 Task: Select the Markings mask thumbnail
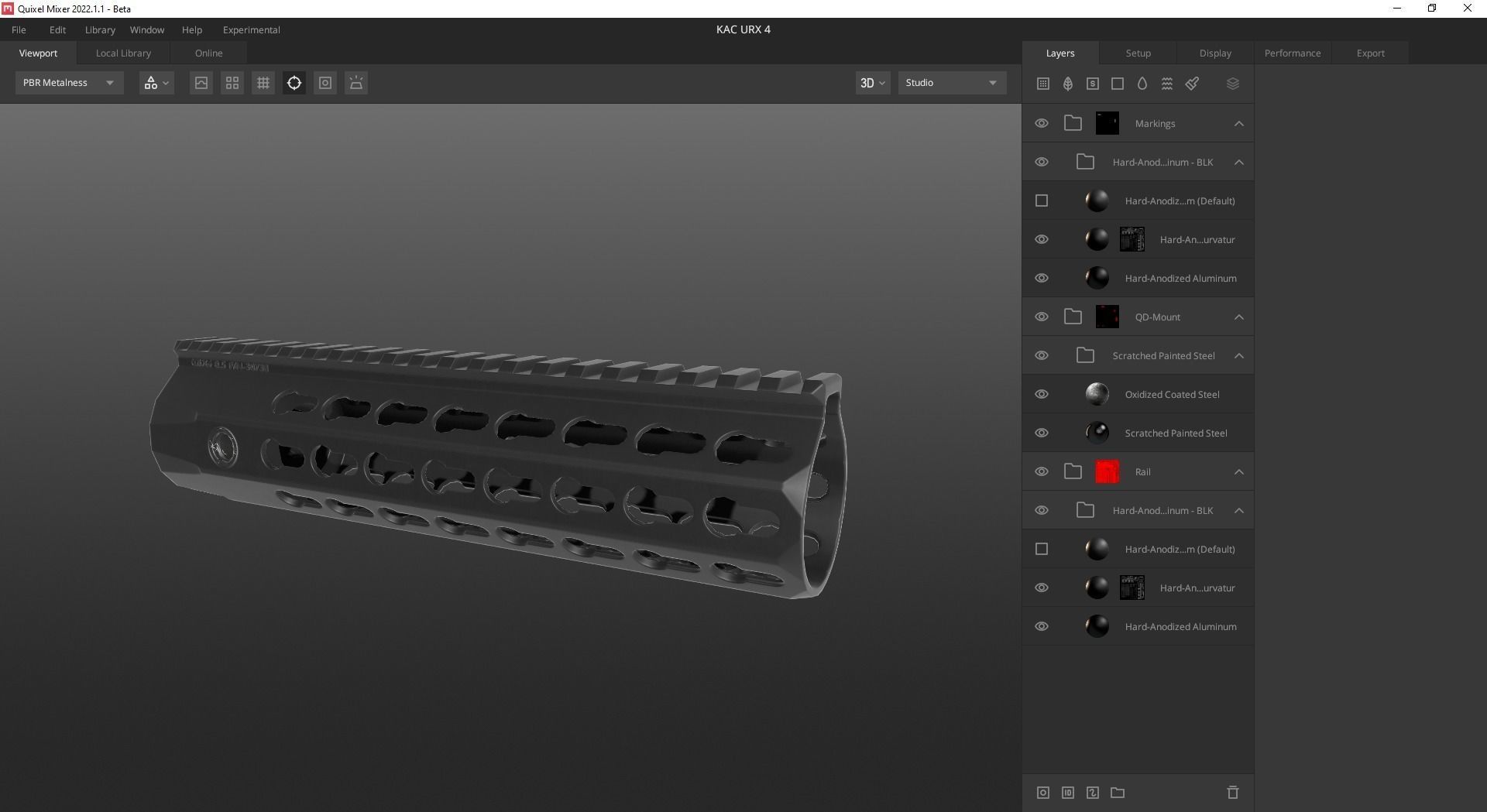coord(1108,123)
